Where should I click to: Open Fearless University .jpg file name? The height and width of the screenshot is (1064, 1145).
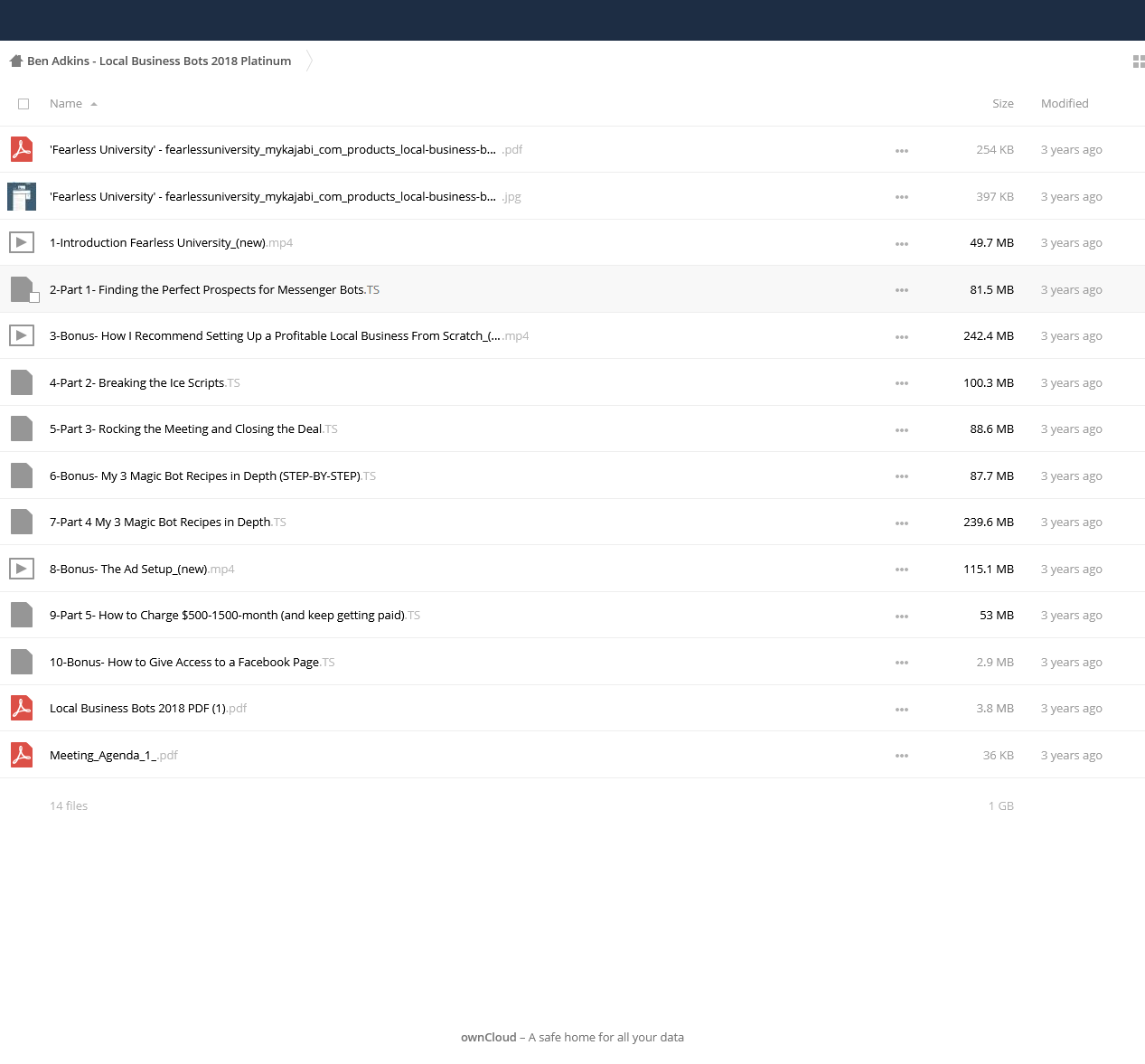tap(286, 197)
